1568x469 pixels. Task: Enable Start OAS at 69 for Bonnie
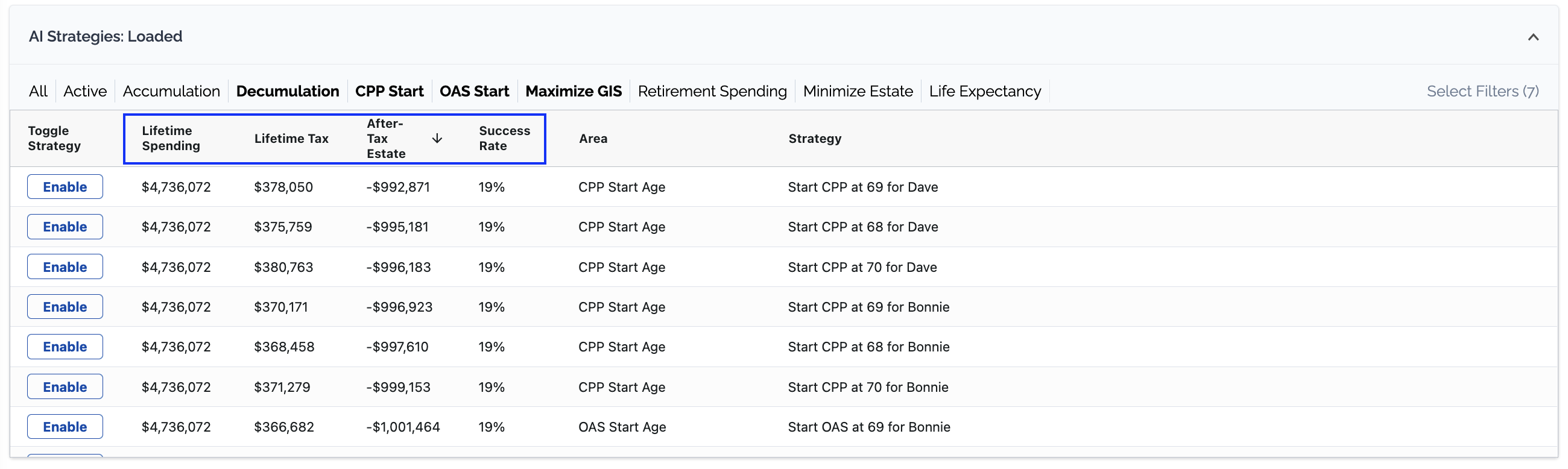click(65, 427)
